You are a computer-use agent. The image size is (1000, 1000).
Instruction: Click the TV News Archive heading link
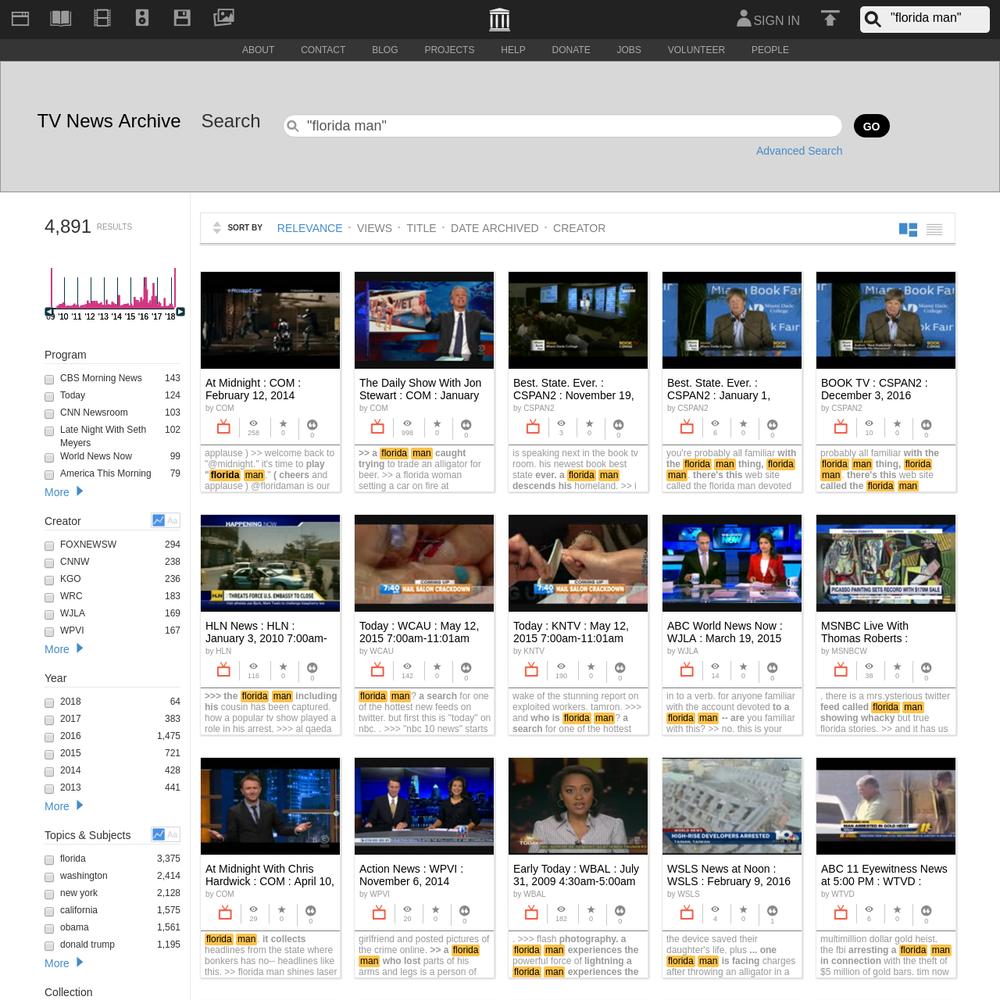[x=109, y=121]
